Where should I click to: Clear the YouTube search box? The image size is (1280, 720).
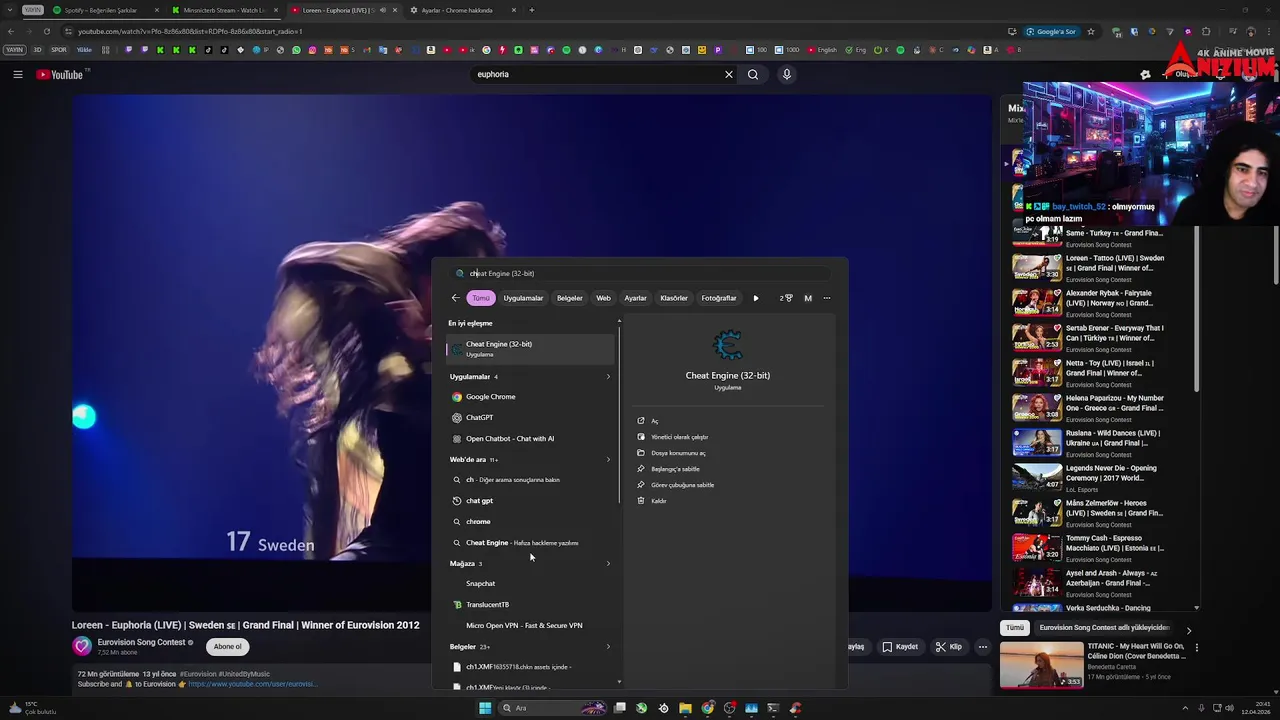[728, 74]
